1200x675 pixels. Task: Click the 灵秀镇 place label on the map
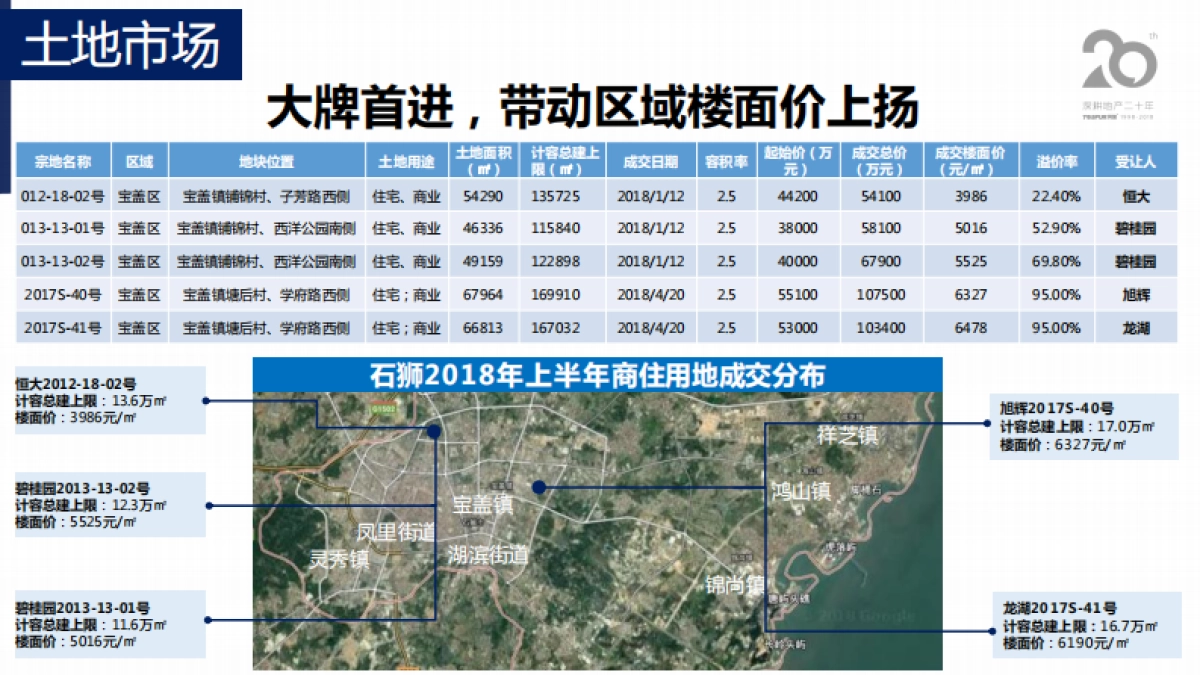[x=340, y=558]
